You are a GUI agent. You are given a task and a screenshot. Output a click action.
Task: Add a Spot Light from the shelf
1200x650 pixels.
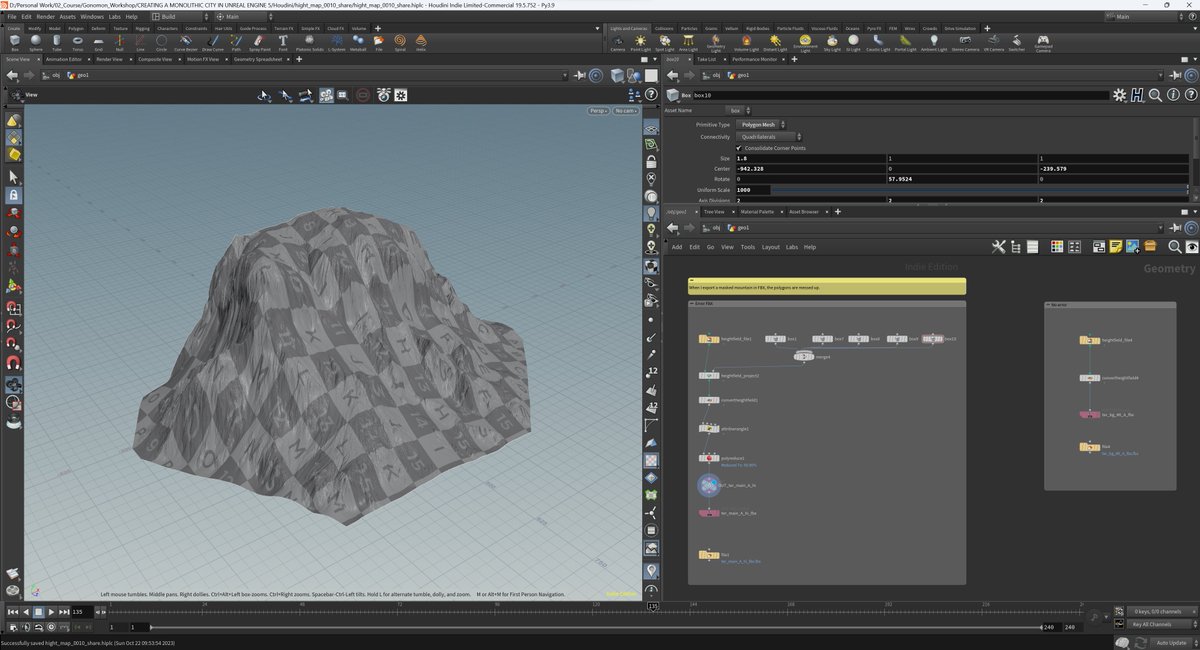coord(664,42)
